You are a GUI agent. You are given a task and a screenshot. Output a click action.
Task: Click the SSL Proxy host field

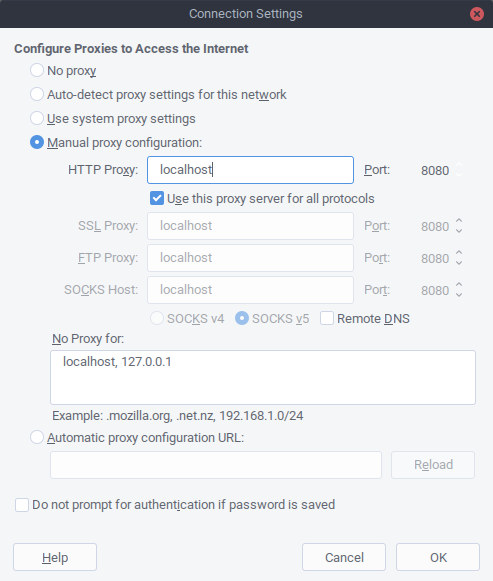pyautogui.click(x=250, y=226)
